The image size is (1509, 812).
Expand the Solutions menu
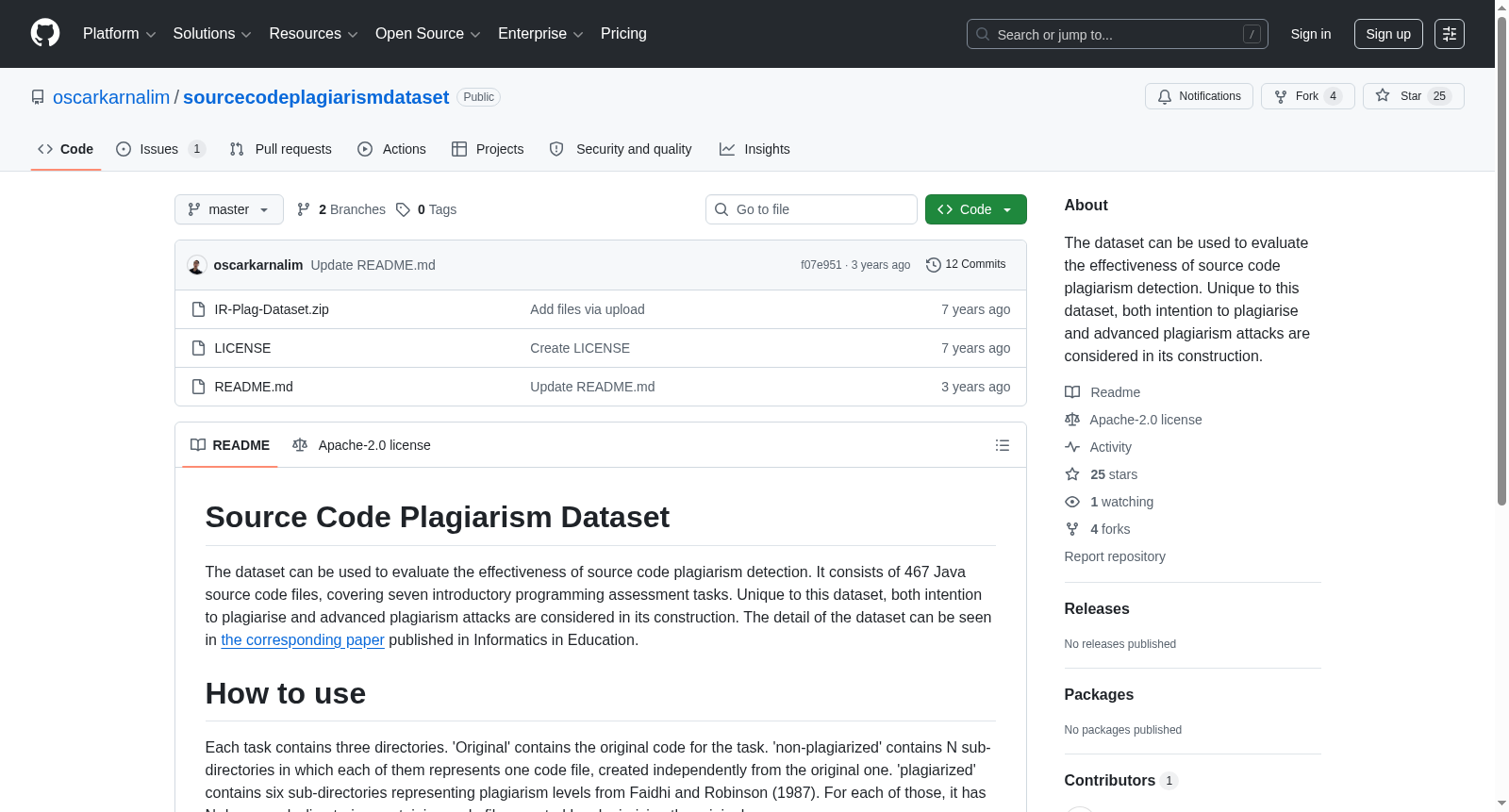212,34
